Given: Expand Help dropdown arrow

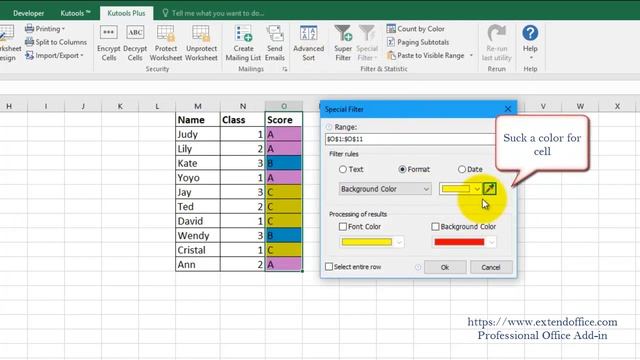Looking at the screenshot, I should click(x=531, y=58).
